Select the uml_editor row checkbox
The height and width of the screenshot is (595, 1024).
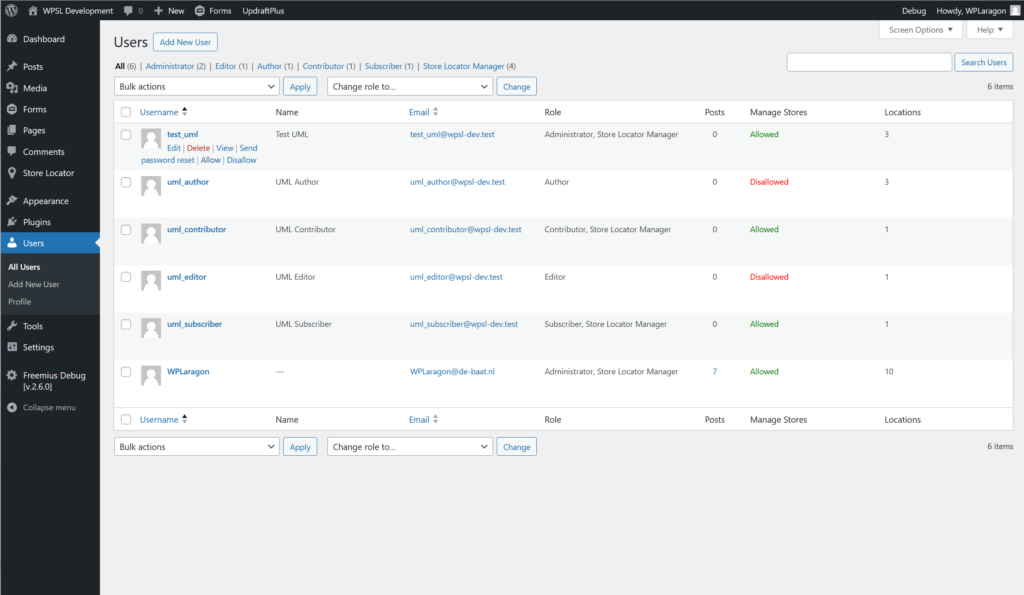click(x=126, y=277)
